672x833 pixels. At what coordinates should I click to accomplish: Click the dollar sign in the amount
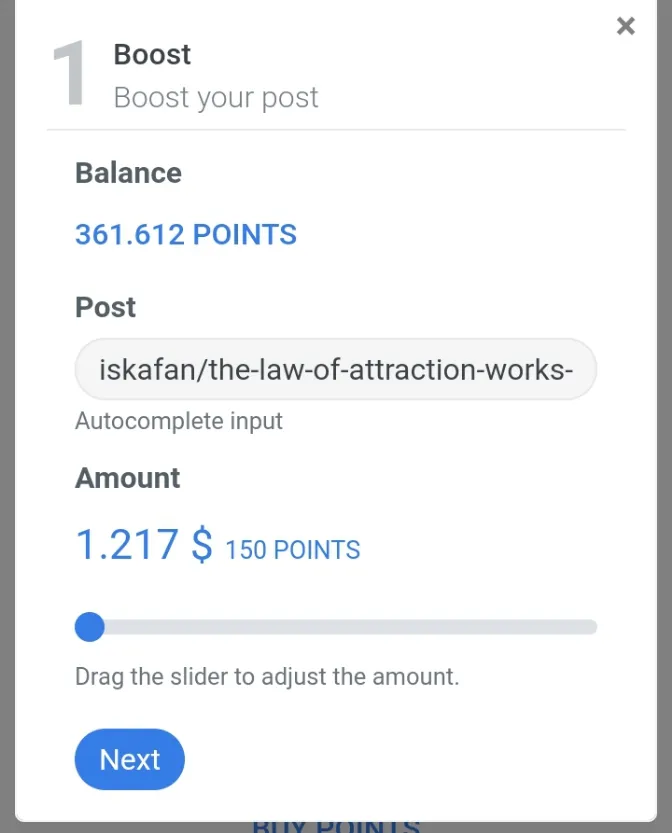tap(202, 545)
